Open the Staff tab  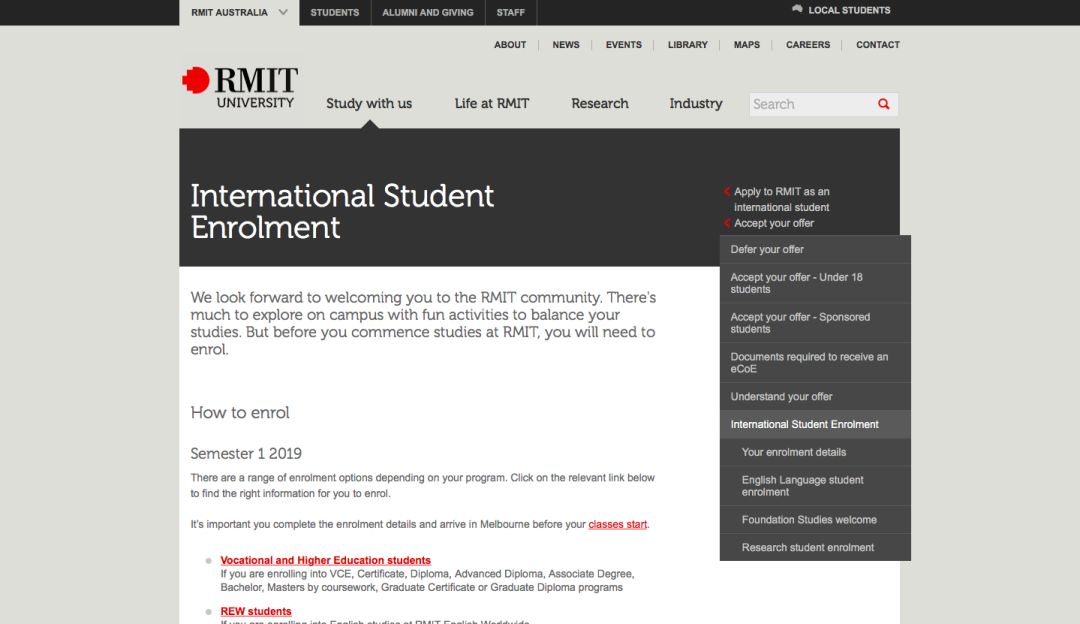pos(510,12)
